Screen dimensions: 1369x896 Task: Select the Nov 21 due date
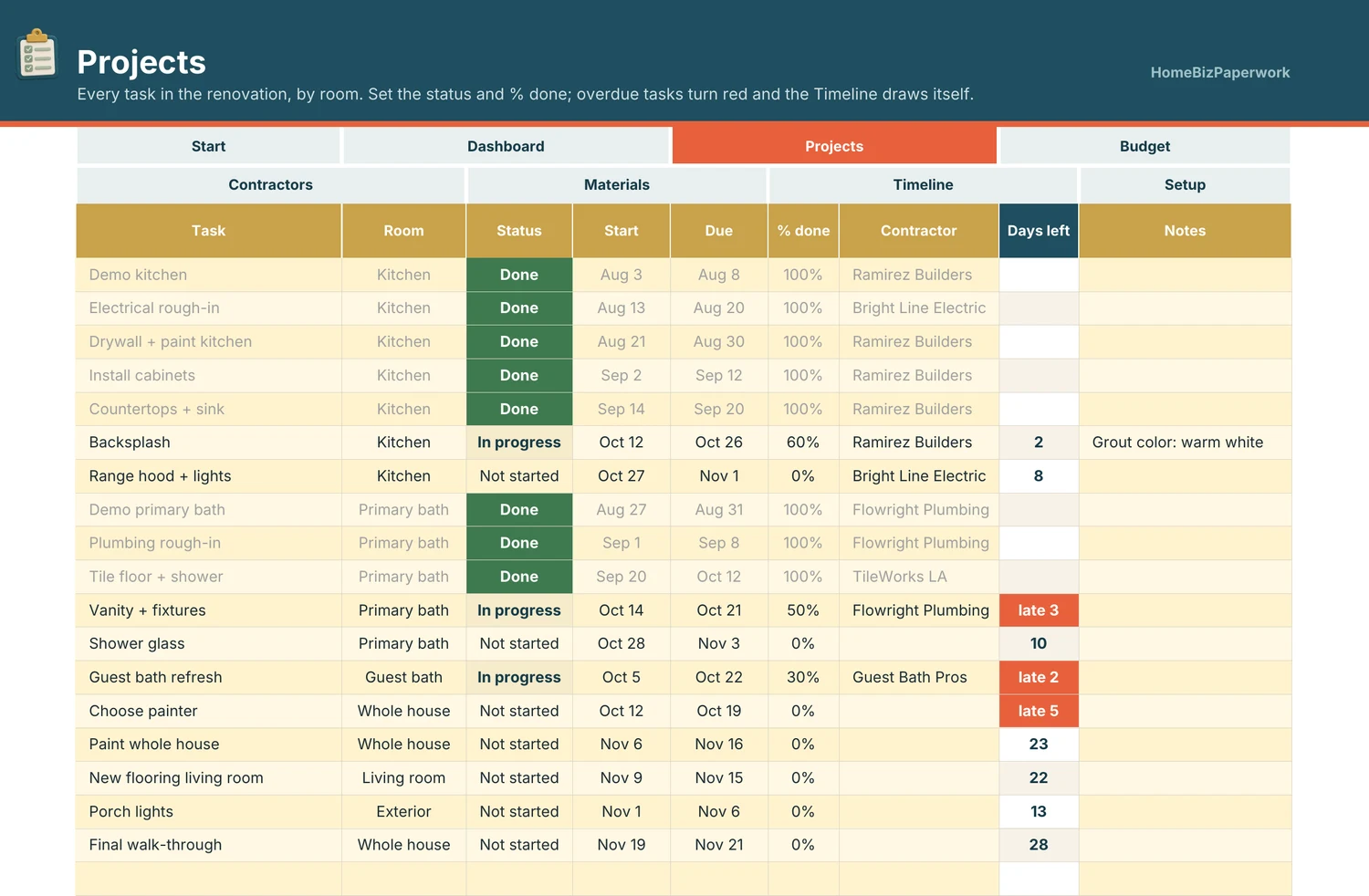coord(719,845)
